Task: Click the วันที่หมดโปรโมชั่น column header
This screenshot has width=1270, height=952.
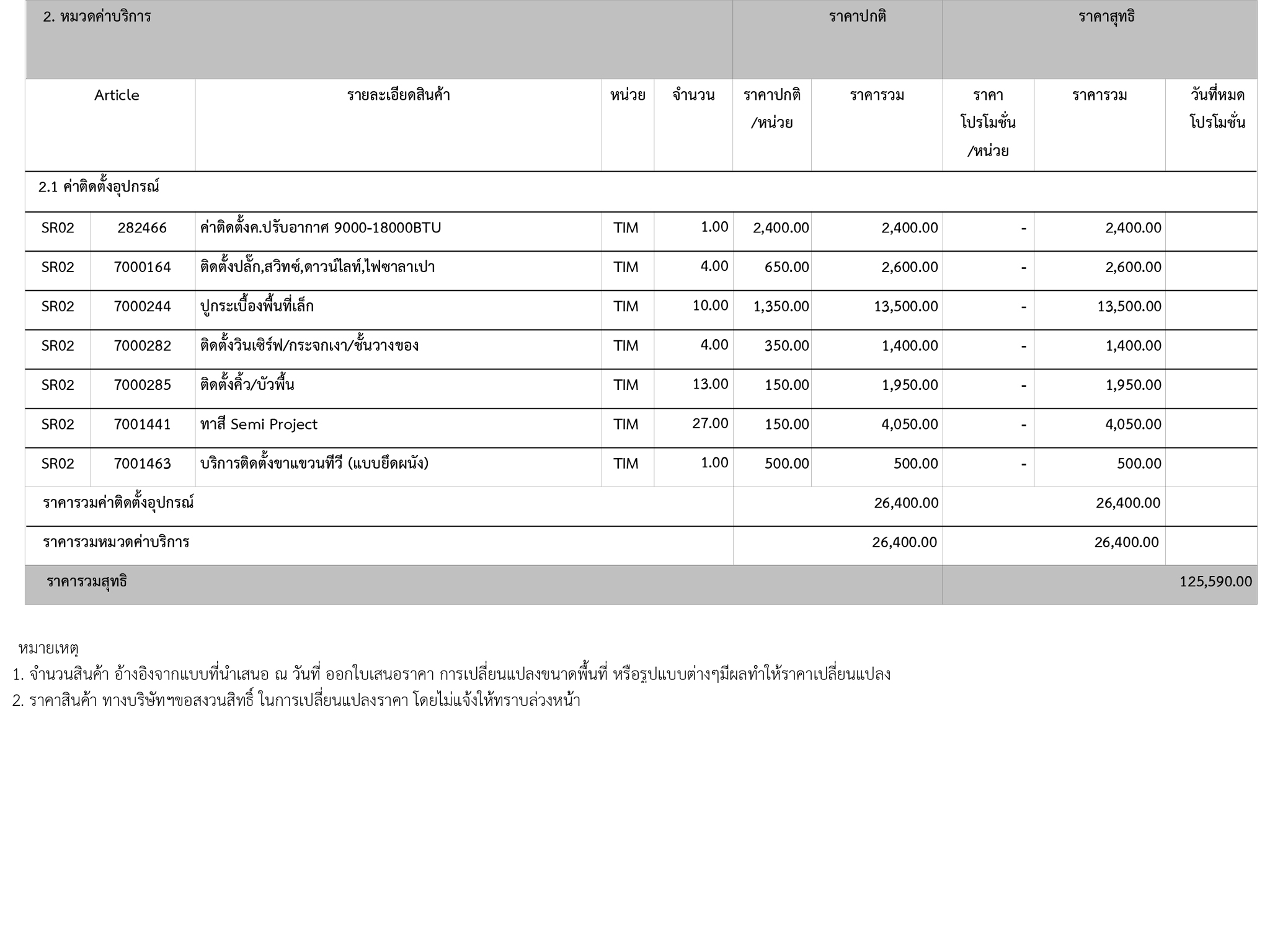Action: (1217, 108)
